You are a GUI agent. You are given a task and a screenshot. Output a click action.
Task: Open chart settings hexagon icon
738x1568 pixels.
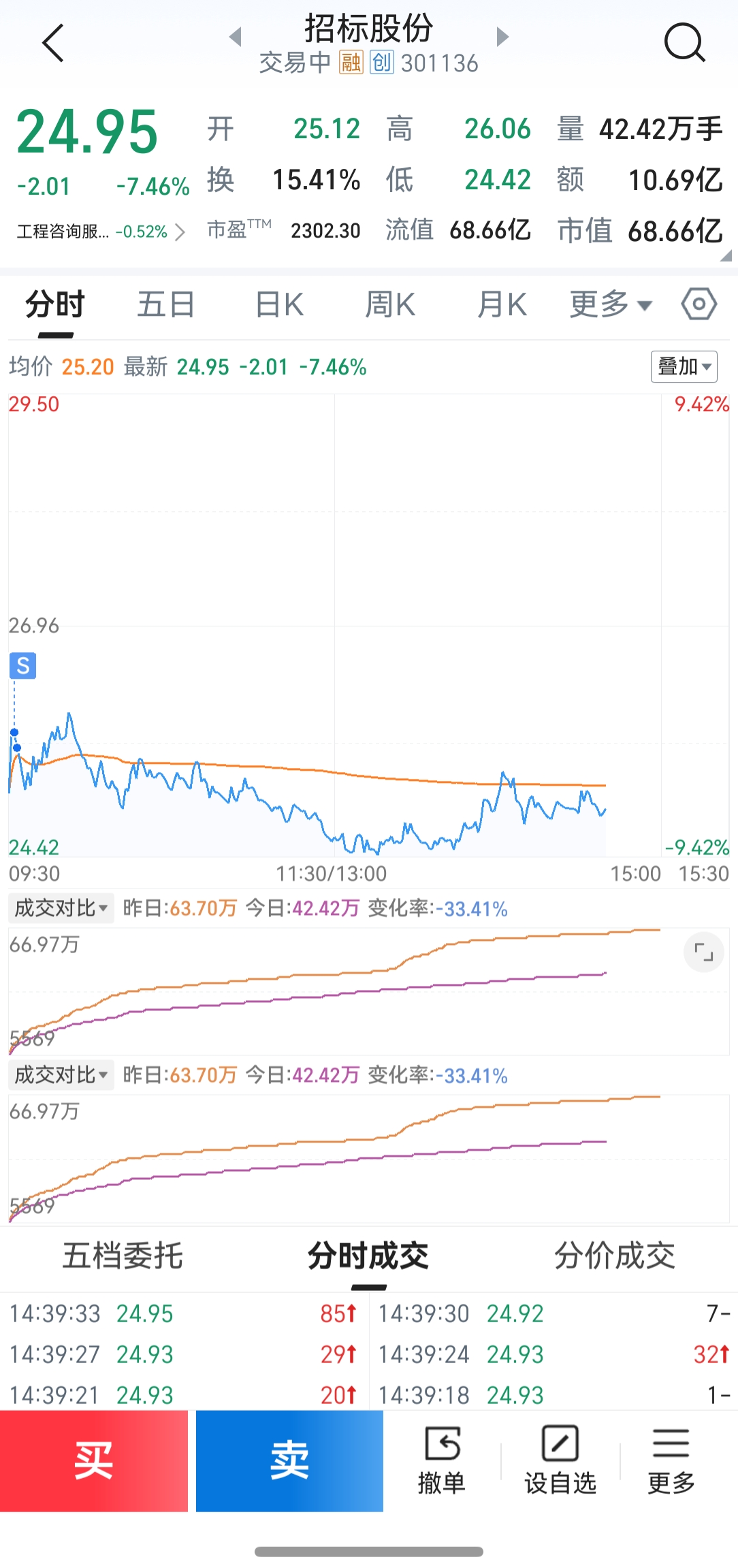point(699,304)
